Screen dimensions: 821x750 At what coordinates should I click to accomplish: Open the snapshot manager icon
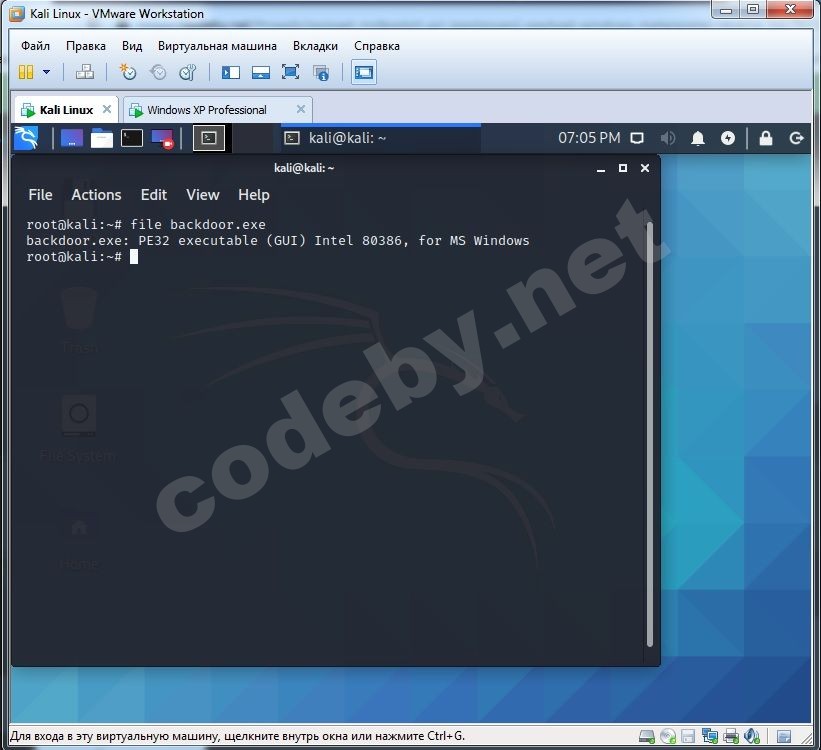click(187, 72)
